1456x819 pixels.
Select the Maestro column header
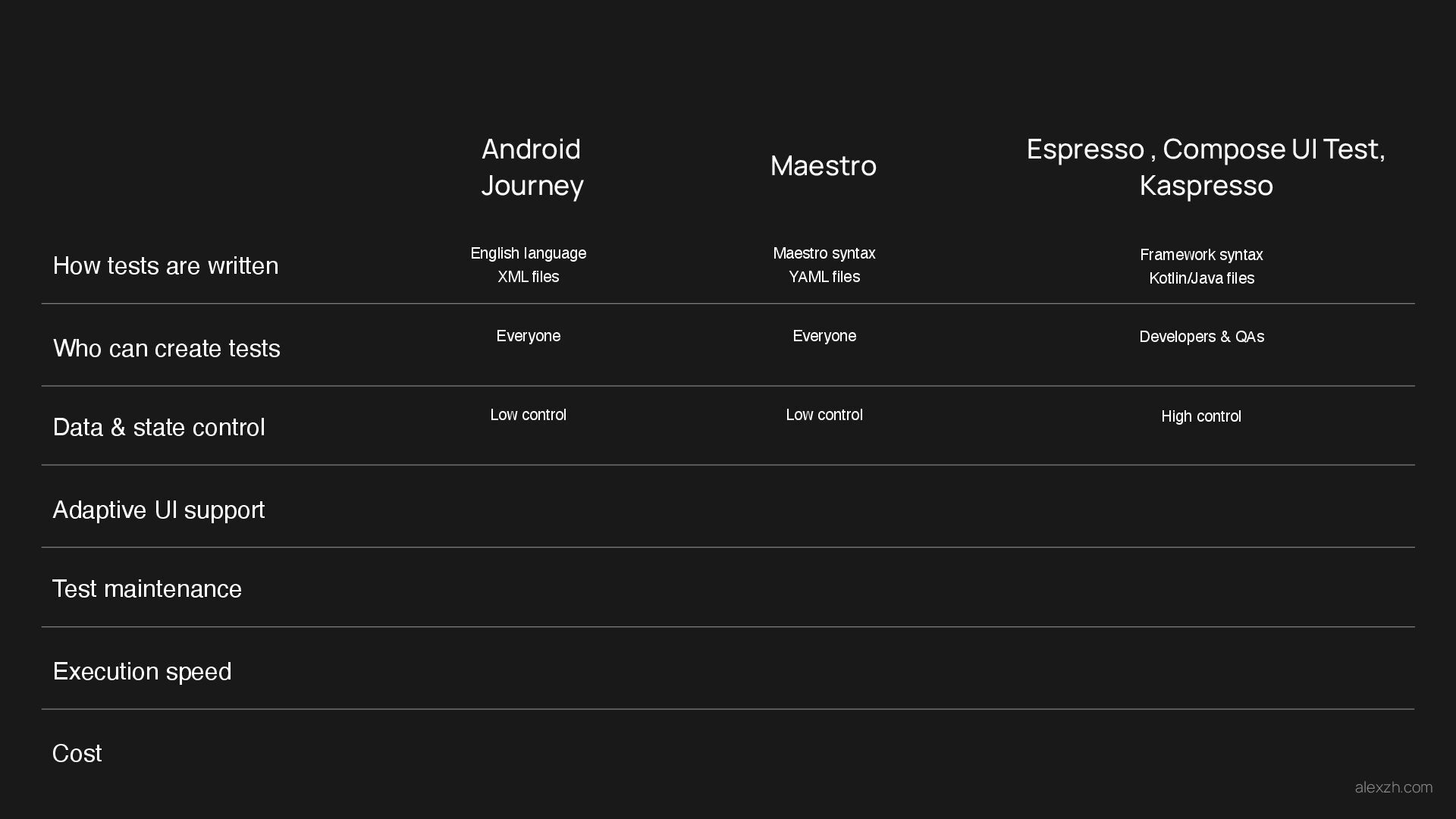tap(824, 166)
